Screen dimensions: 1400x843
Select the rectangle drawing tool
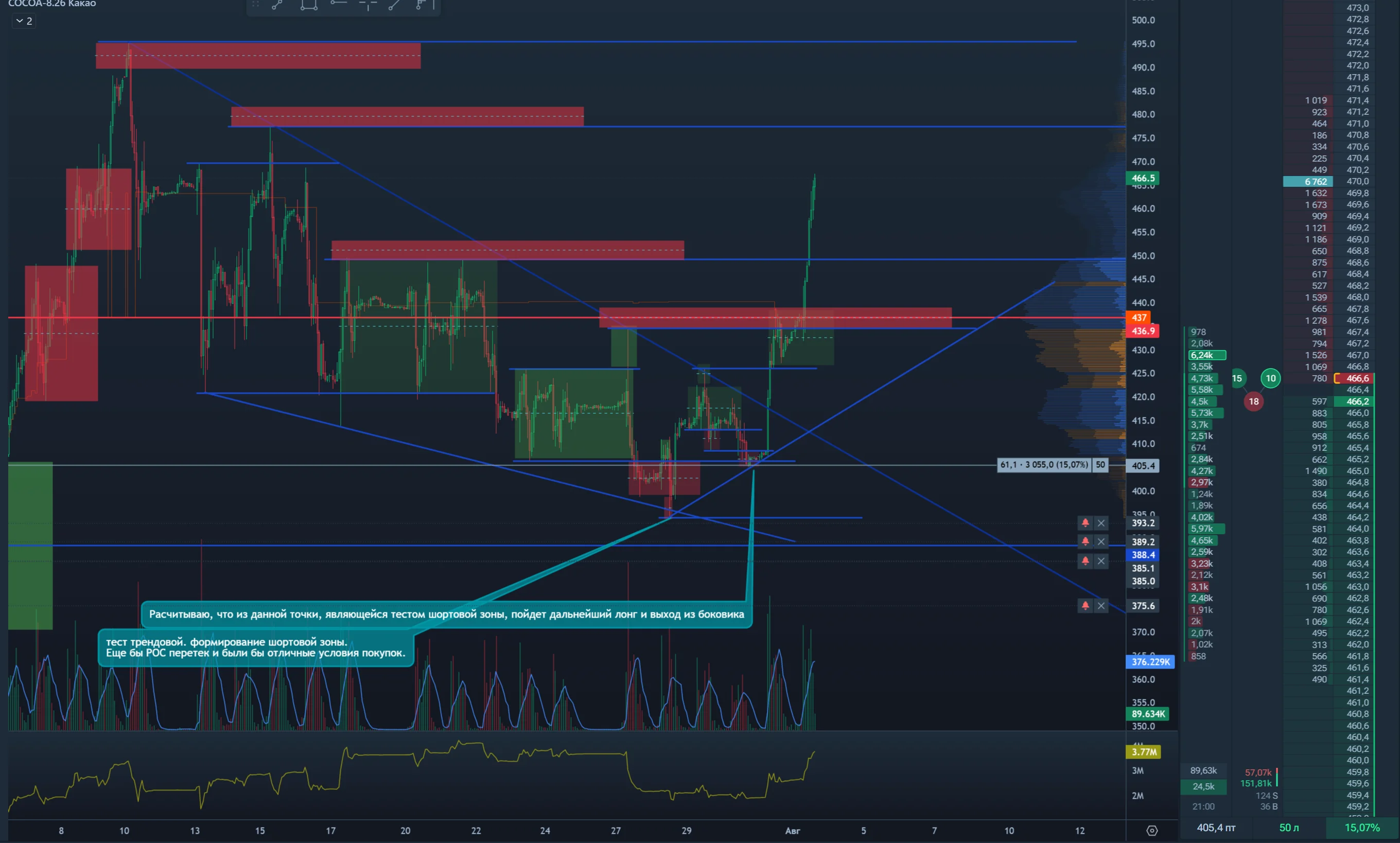(308, 5)
